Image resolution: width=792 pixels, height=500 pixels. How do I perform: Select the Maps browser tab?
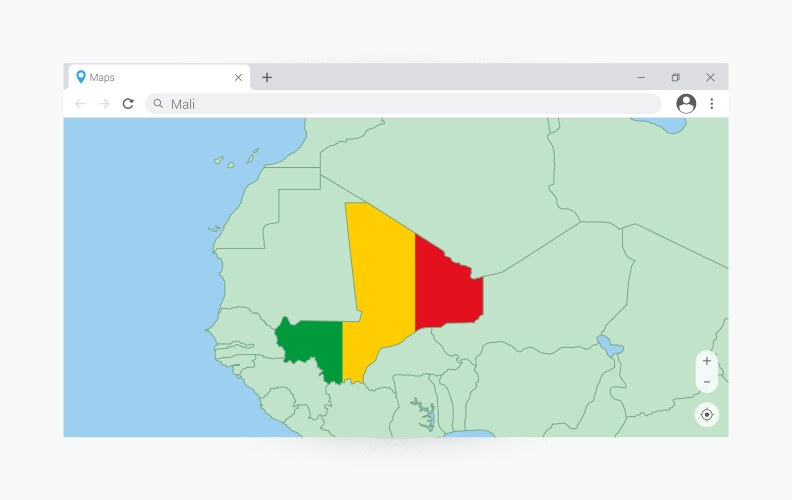pos(150,78)
